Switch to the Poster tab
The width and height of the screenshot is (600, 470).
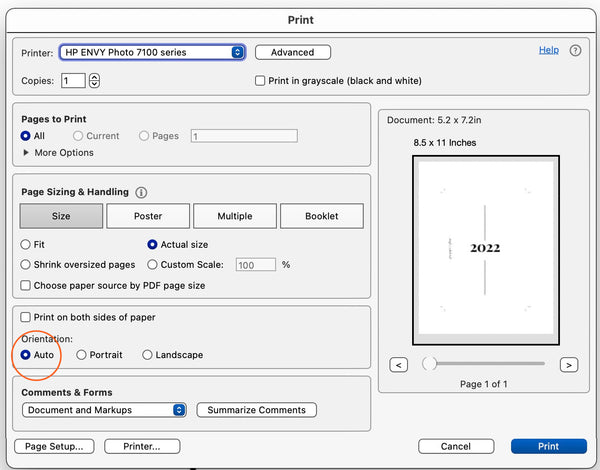click(148, 216)
